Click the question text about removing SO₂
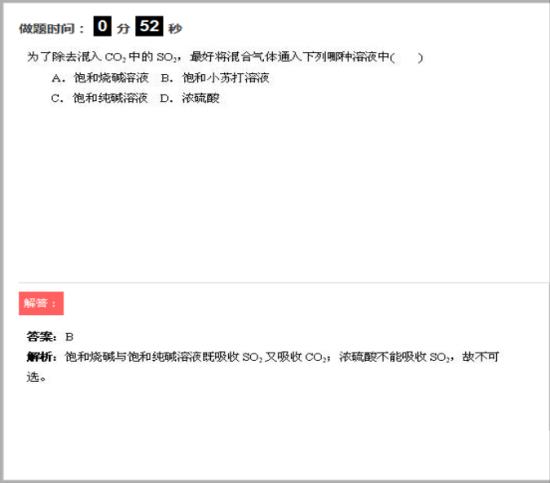The height and width of the screenshot is (483, 550). click(x=225, y=57)
